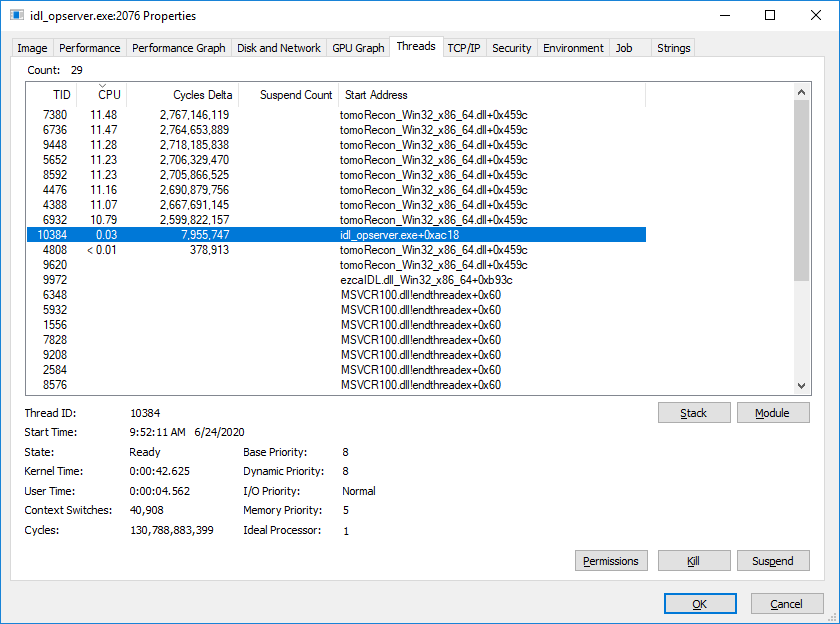This screenshot has height=624, width=840.
Task: Open the Security tab
Action: pyautogui.click(x=512, y=47)
